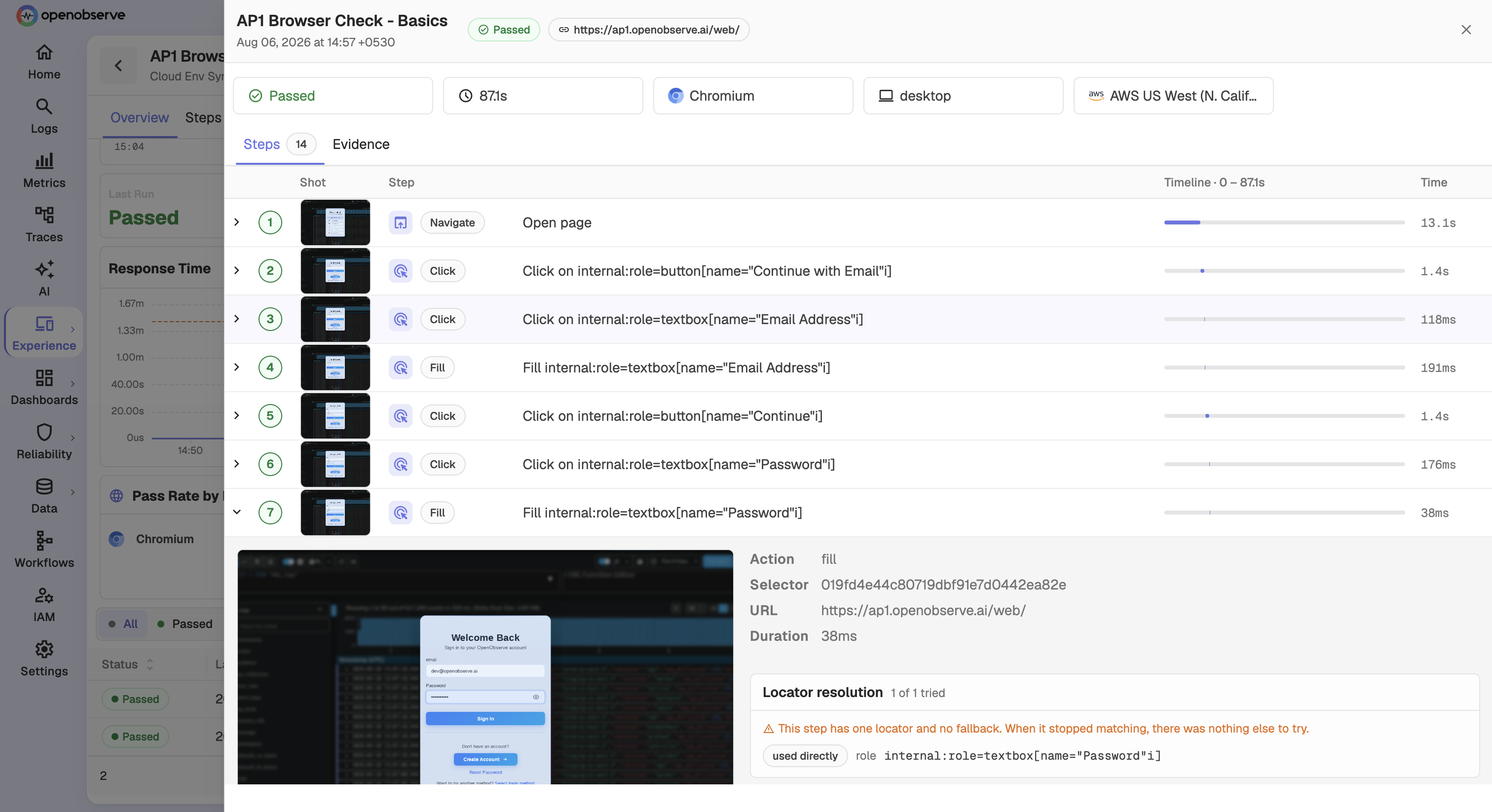Click the Timeline column header

click(x=1214, y=183)
